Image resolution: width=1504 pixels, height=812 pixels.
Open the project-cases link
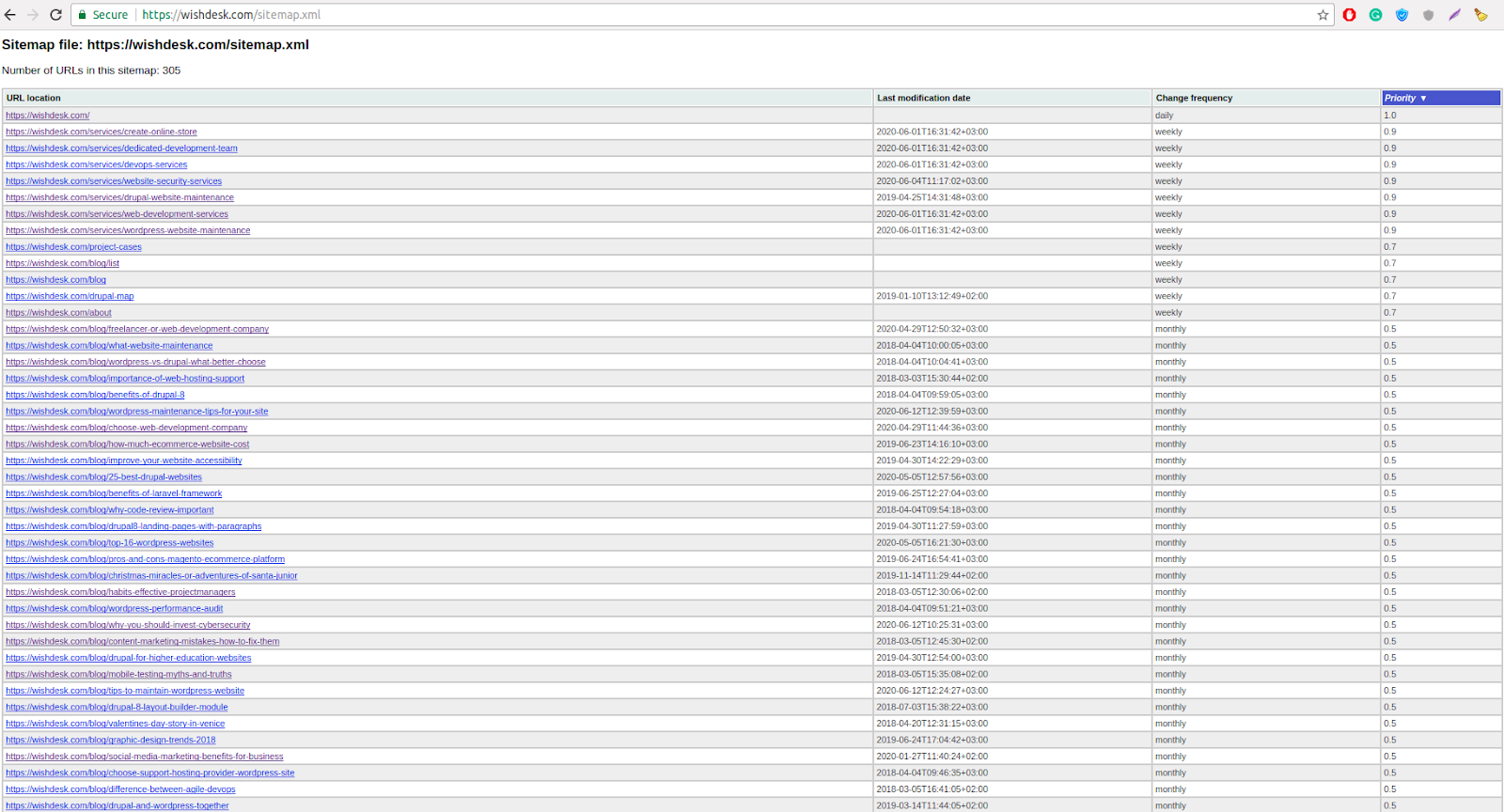[73, 247]
